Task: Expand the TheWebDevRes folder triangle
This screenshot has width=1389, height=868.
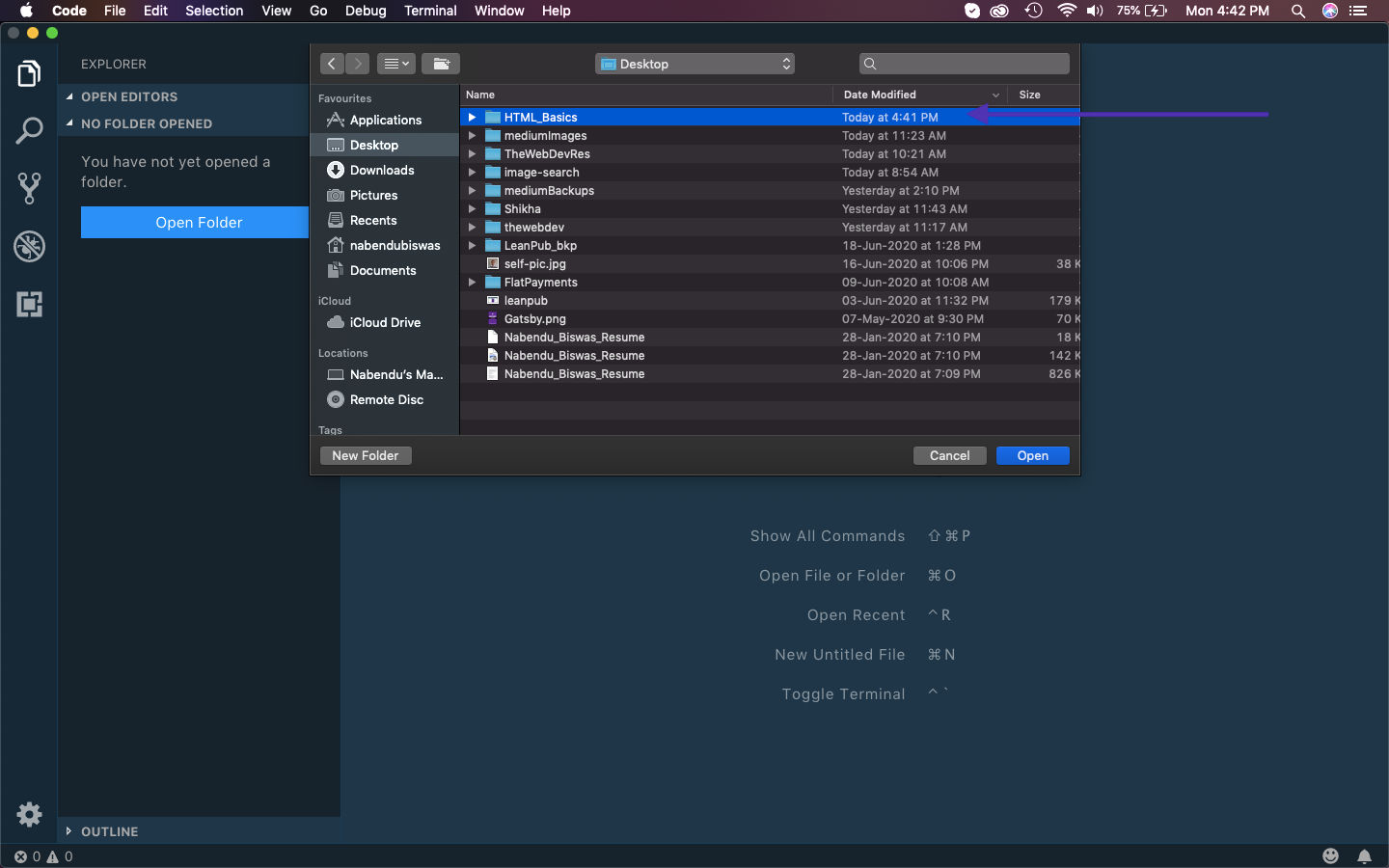Action: pyautogui.click(x=472, y=153)
